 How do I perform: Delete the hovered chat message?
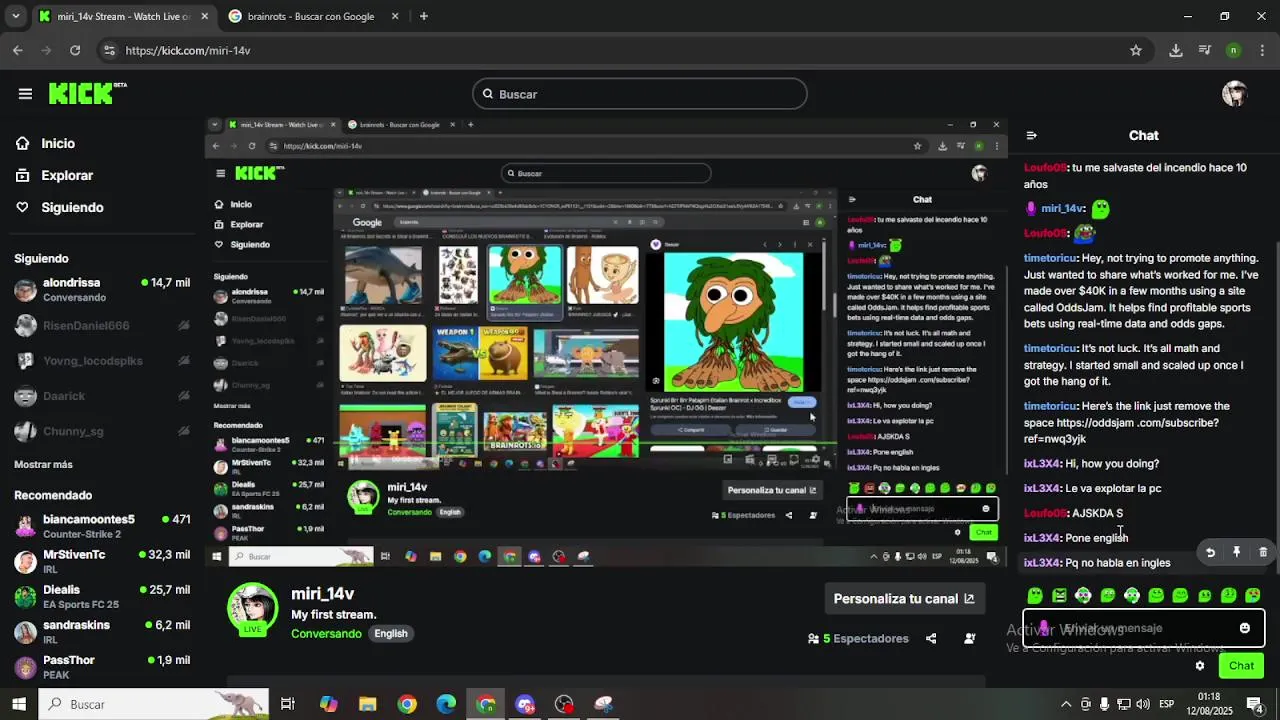coord(1262,552)
